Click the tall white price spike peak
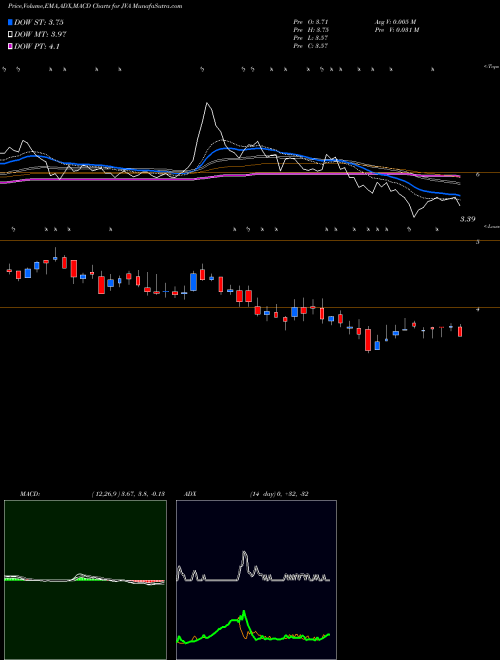Screen dimensions: 500x660 tap(207, 103)
